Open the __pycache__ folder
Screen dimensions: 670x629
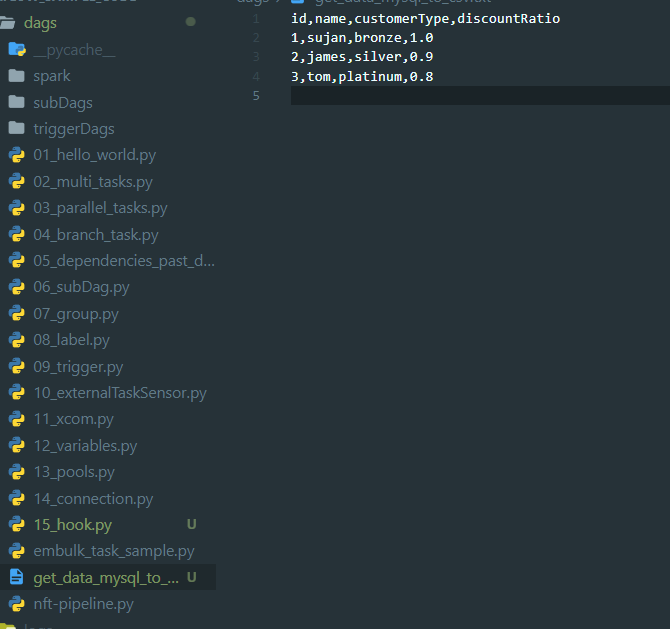[74, 50]
